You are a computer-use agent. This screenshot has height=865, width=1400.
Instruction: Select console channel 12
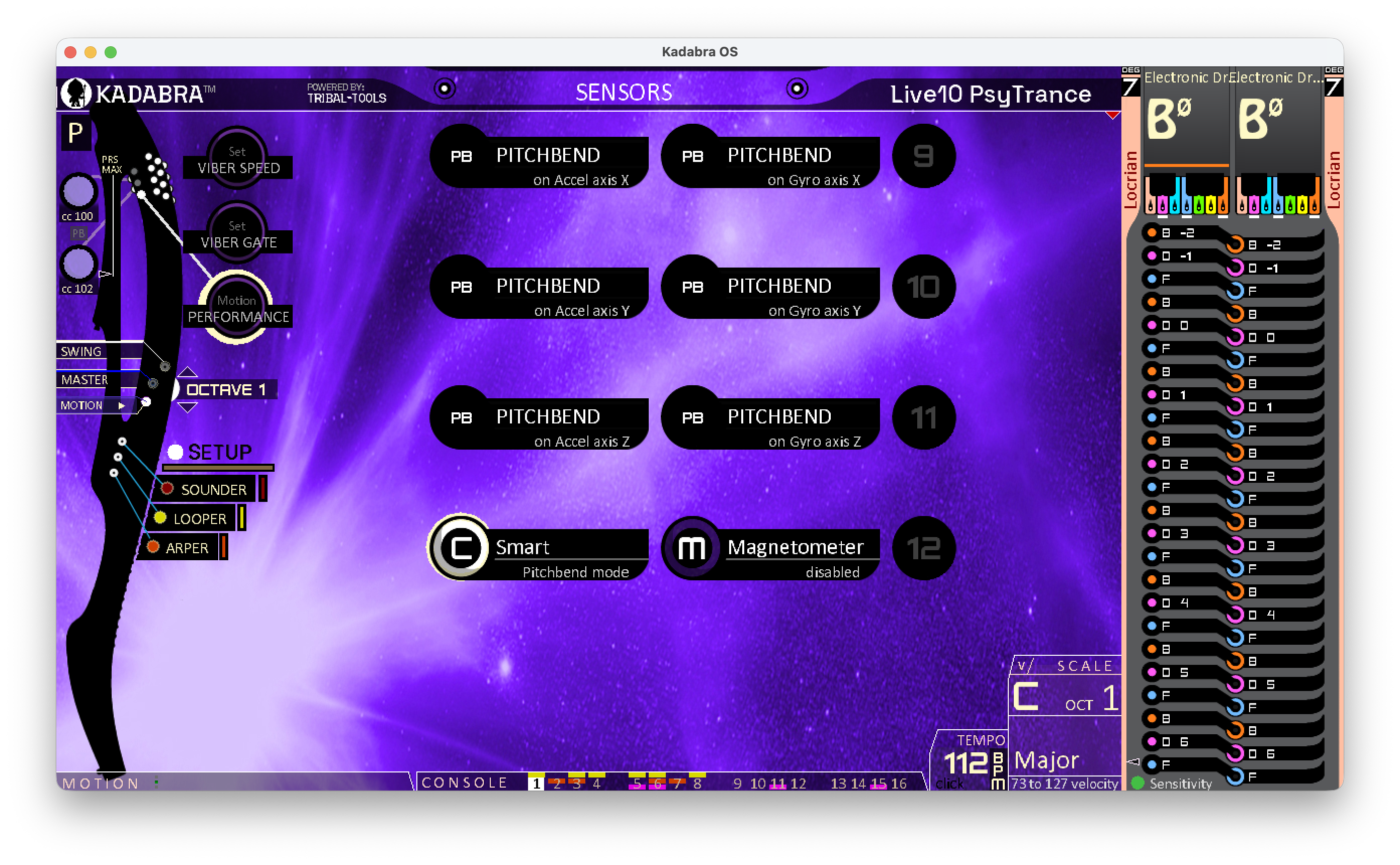click(x=798, y=783)
